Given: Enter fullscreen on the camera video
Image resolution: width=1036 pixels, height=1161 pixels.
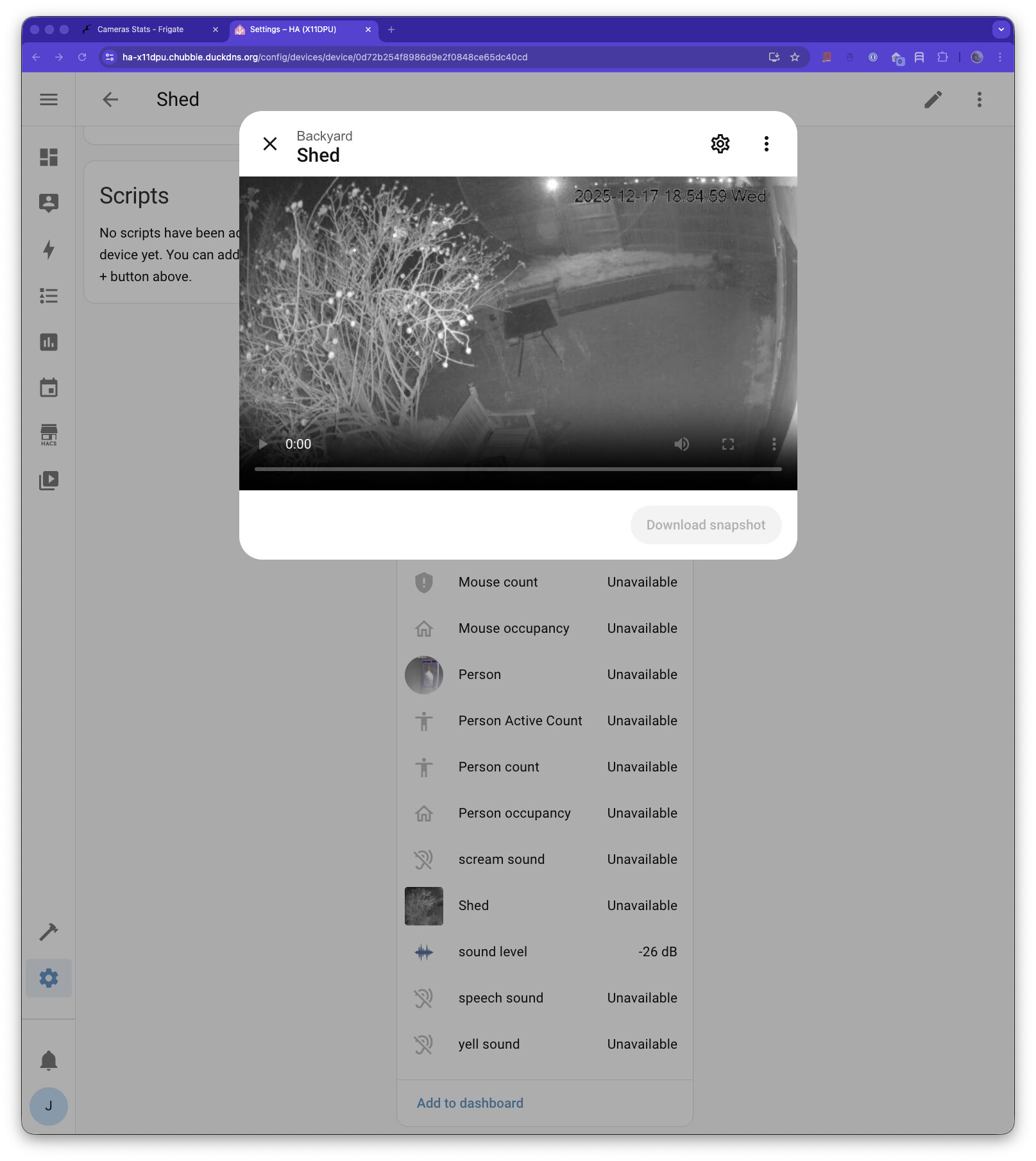Looking at the screenshot, I should [x=728, y=444].
